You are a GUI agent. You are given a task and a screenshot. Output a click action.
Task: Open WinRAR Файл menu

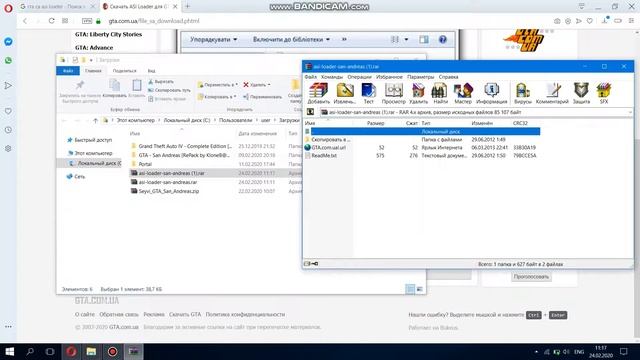pos(311,77)
